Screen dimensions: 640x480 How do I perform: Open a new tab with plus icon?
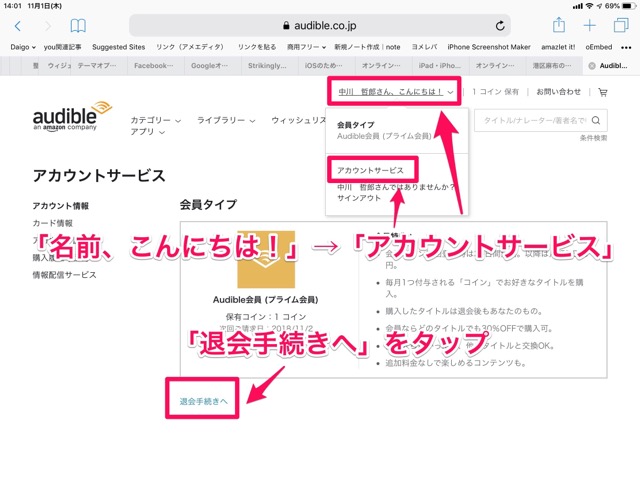[x=591, y=26]
